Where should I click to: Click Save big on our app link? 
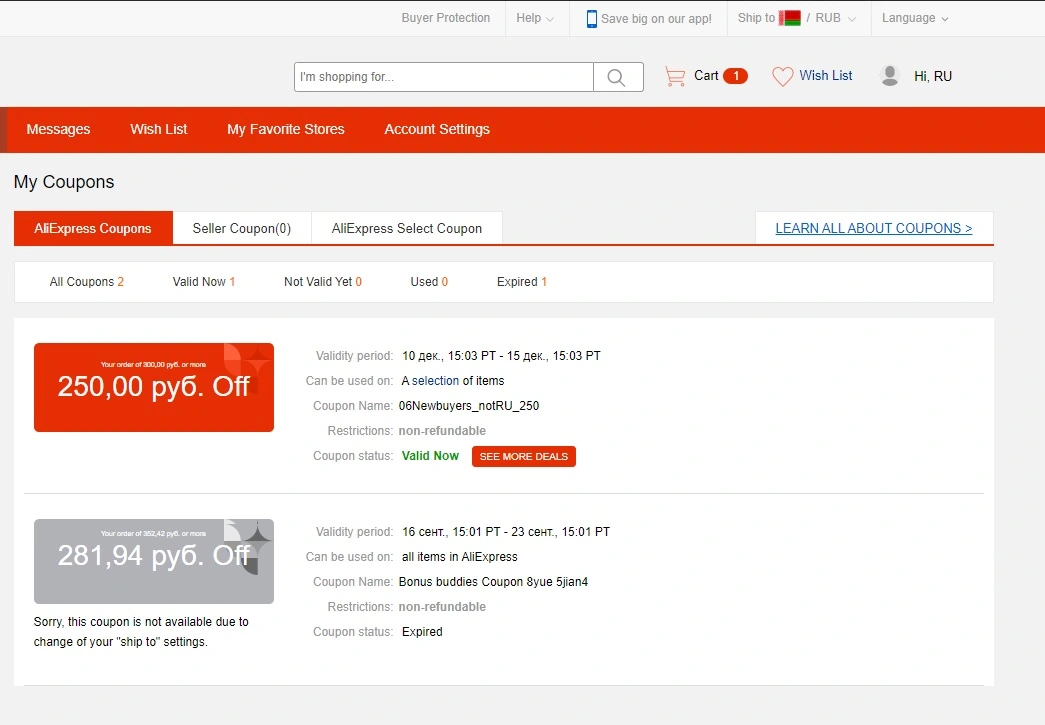pos(656,19)
